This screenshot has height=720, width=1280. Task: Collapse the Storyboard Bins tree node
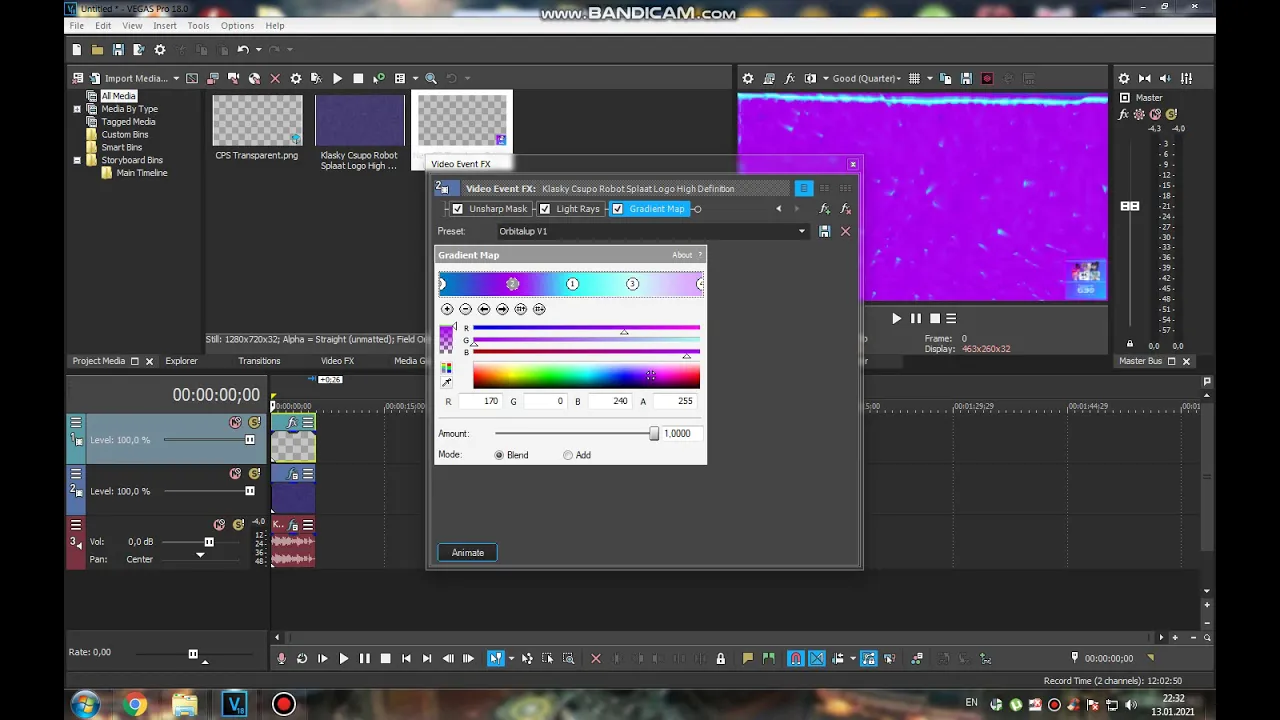pos(77,160)
